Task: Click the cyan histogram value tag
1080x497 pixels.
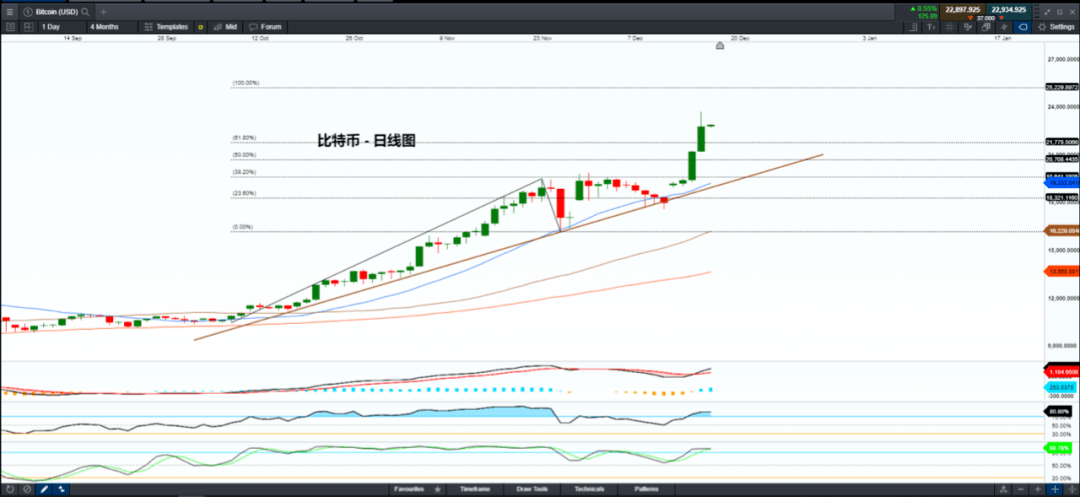Action: click(x=1062, y=388)
